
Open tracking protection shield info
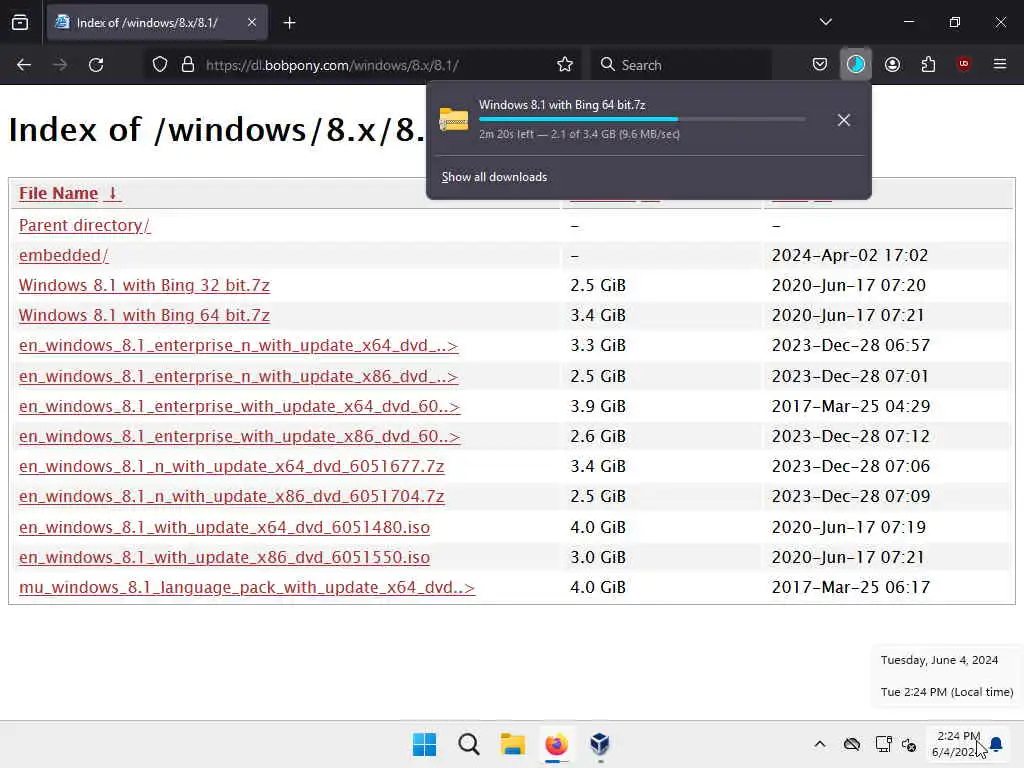pos(160,64)
